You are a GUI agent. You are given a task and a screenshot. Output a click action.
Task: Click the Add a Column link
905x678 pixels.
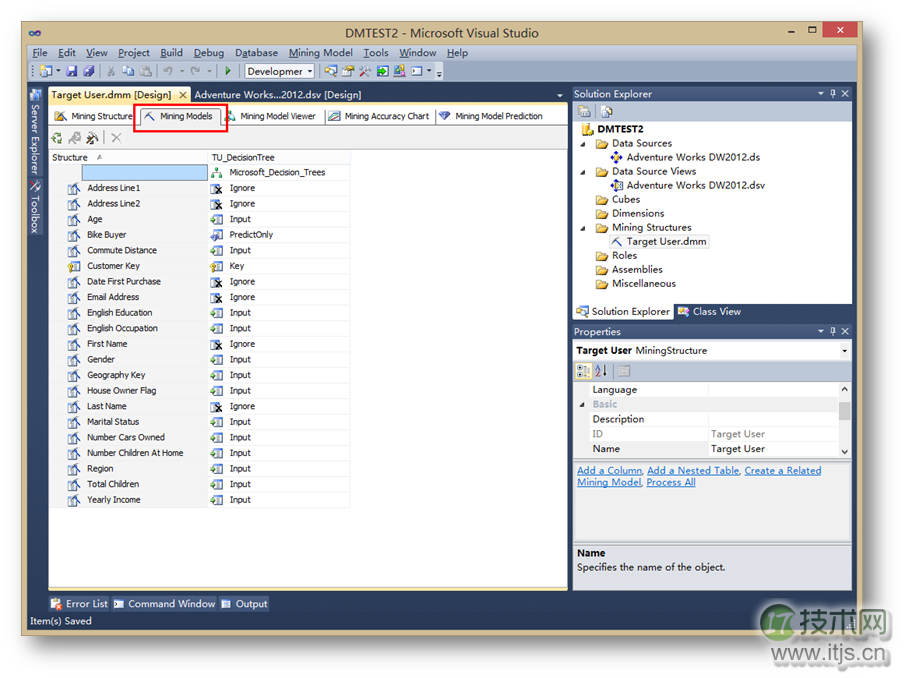coord(609,470)
